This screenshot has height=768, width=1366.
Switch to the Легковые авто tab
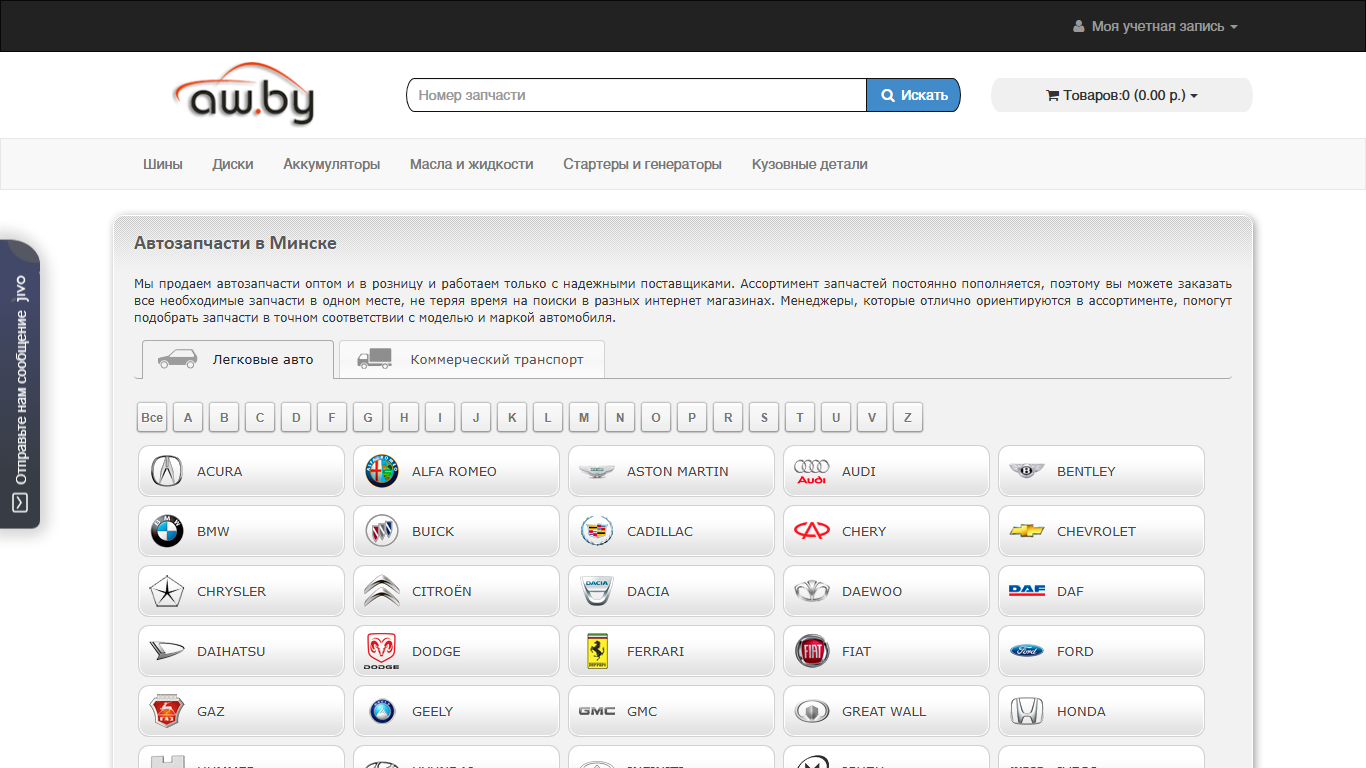coord(238,359)
